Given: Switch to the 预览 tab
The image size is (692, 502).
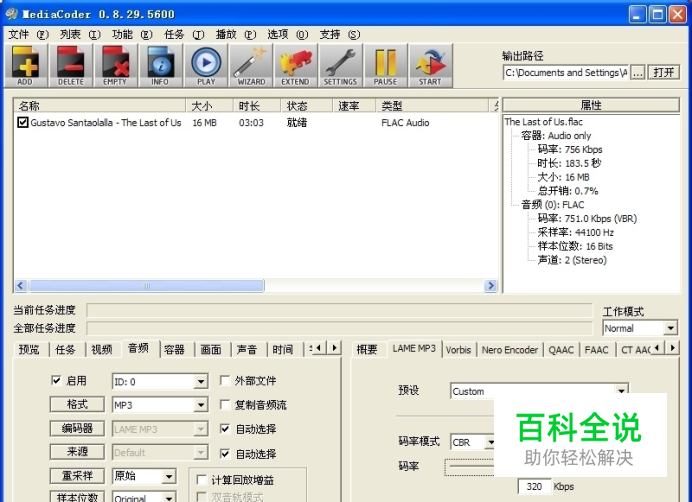Looking at the screenshot, I should (29, 350).
